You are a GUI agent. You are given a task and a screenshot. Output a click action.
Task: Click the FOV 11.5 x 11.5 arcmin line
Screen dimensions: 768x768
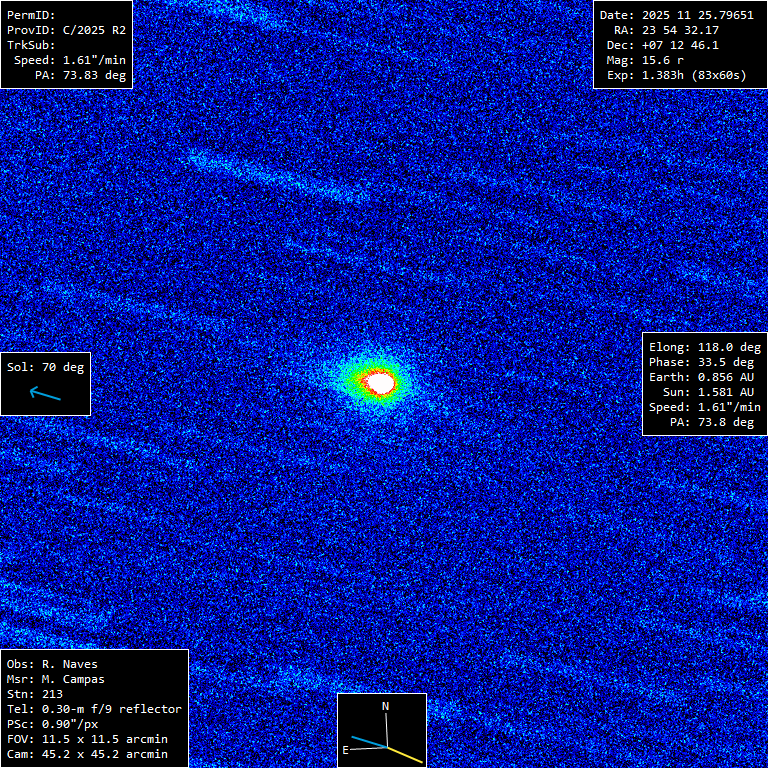[x=87, y=739]
